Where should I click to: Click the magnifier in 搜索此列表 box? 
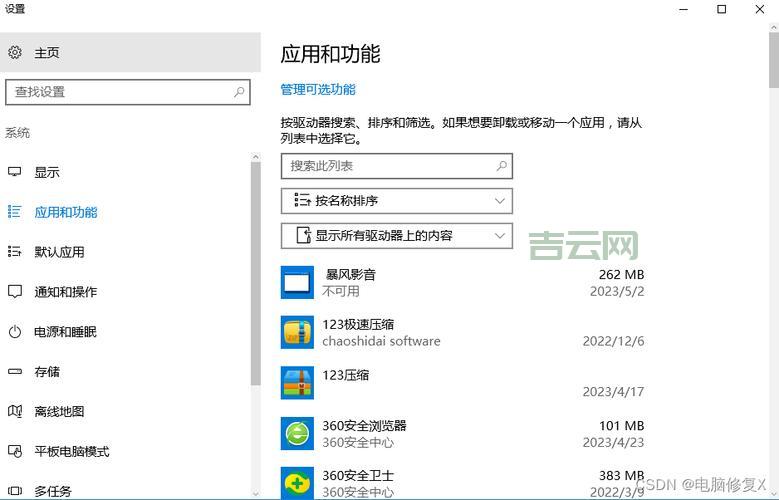[502, 166]
